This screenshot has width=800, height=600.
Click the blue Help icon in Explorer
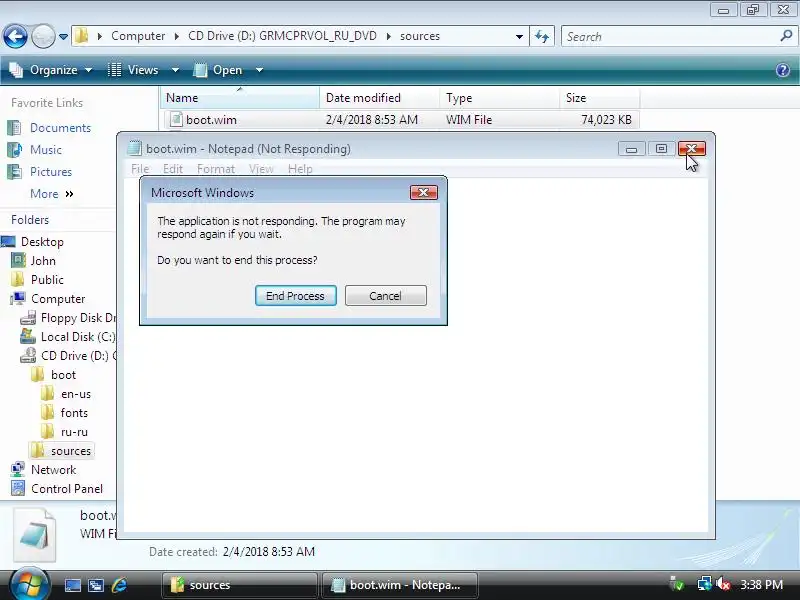tap(783, 70)
